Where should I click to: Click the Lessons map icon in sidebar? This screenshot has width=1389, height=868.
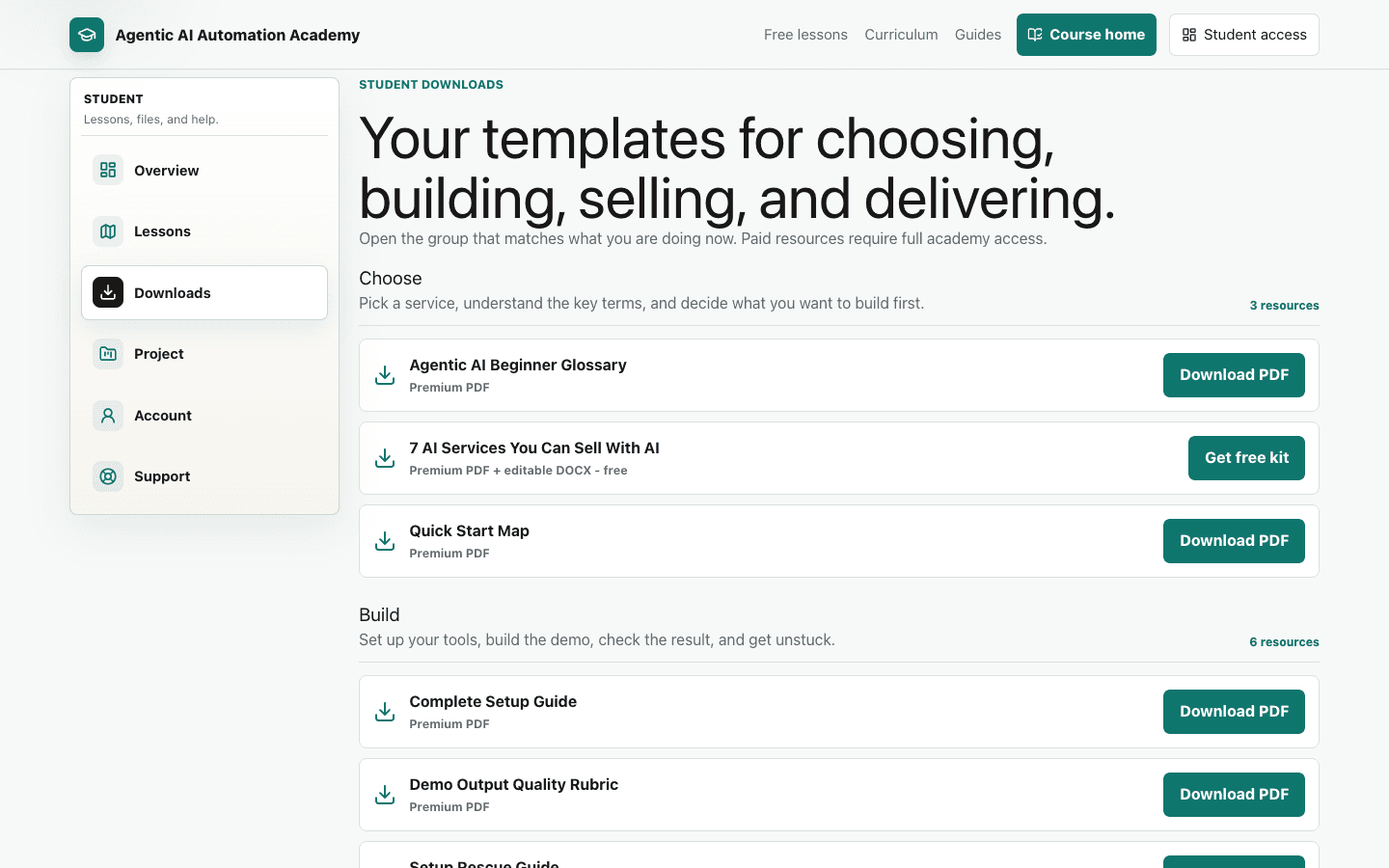pyautogui.click(x=108, y=231)
